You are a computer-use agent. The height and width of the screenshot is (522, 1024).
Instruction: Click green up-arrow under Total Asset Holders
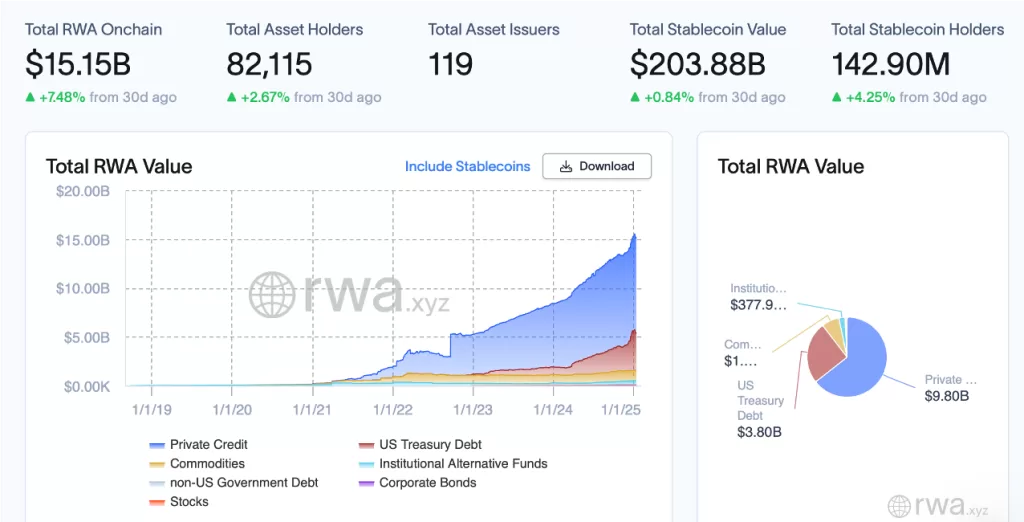coord(232,97)
